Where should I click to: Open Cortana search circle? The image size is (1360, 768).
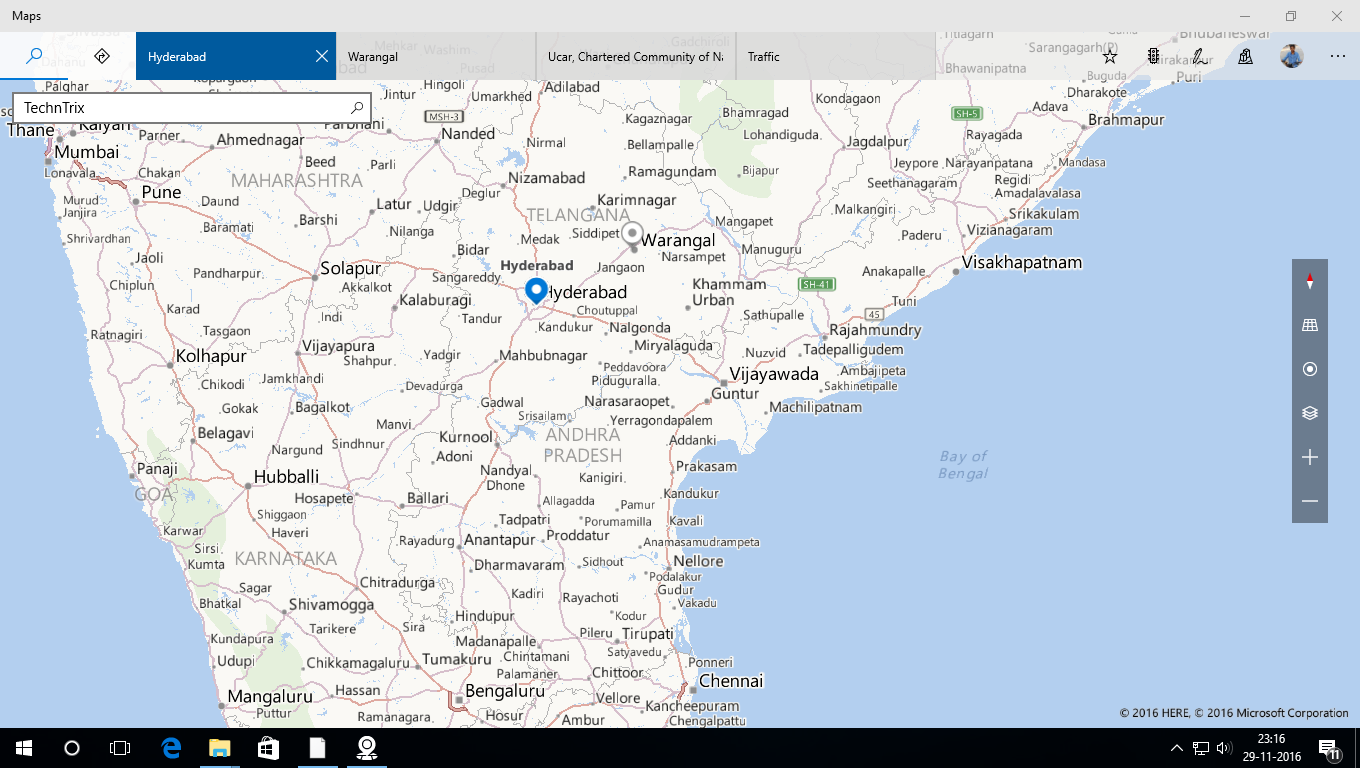[72, 748]
